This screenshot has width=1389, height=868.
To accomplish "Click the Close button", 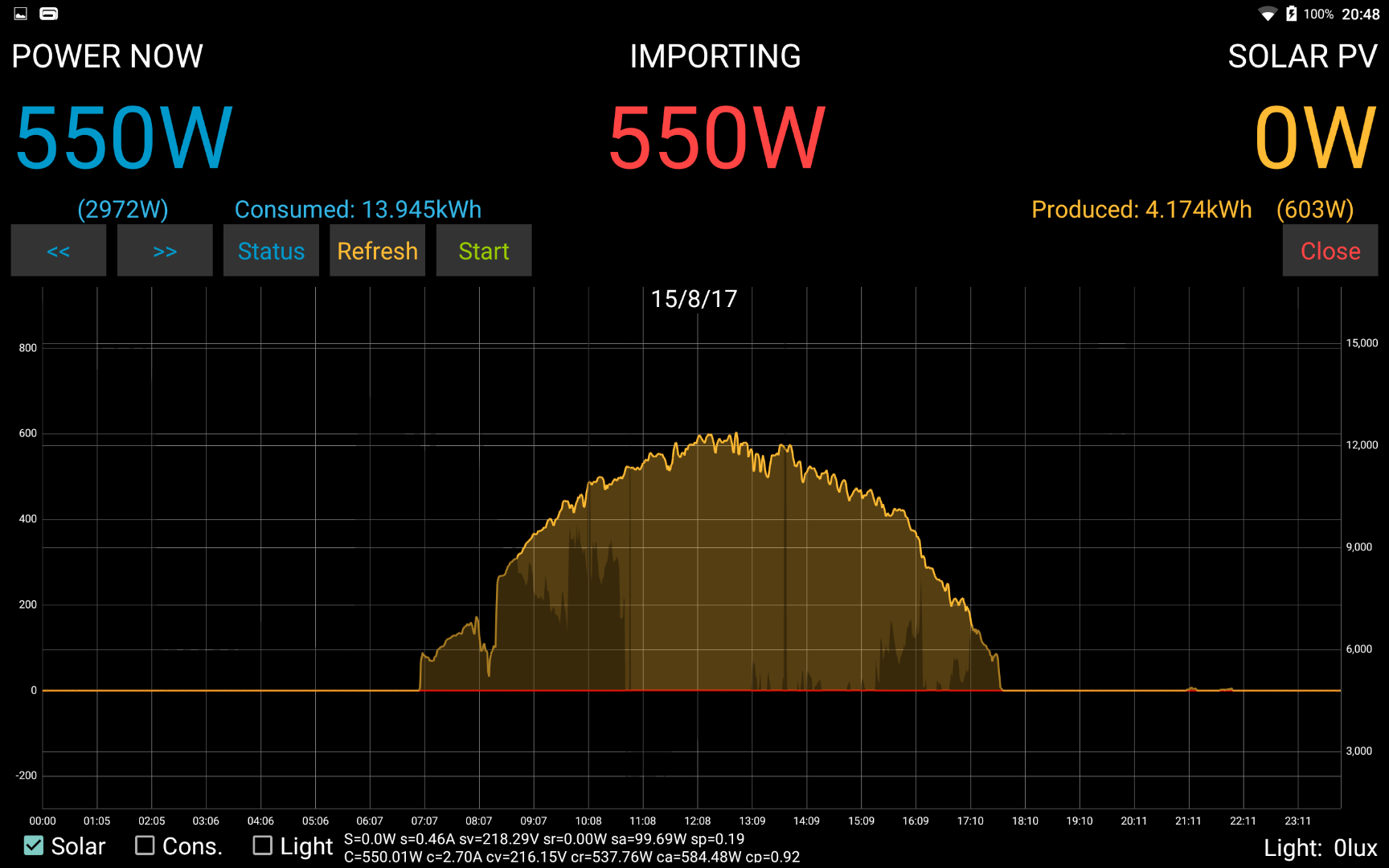I will coord(1330,250).
